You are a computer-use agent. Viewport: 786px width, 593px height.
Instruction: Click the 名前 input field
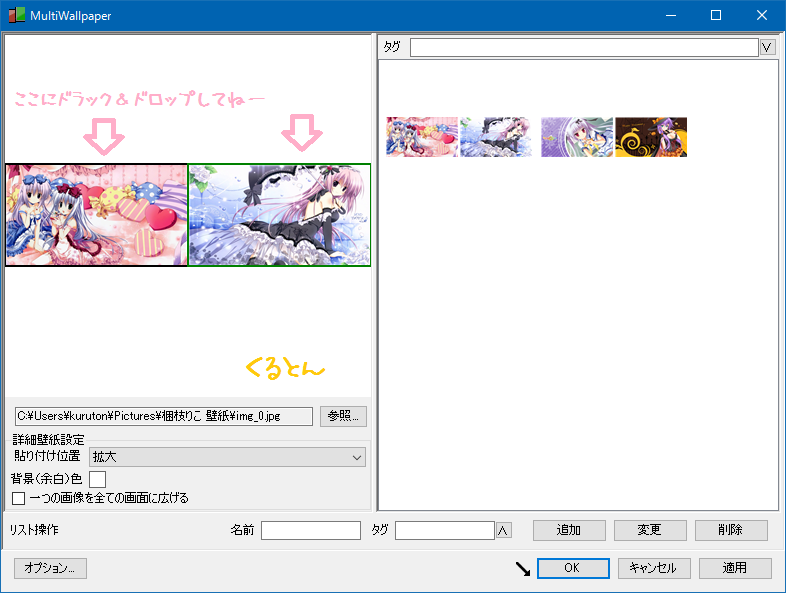311,530
